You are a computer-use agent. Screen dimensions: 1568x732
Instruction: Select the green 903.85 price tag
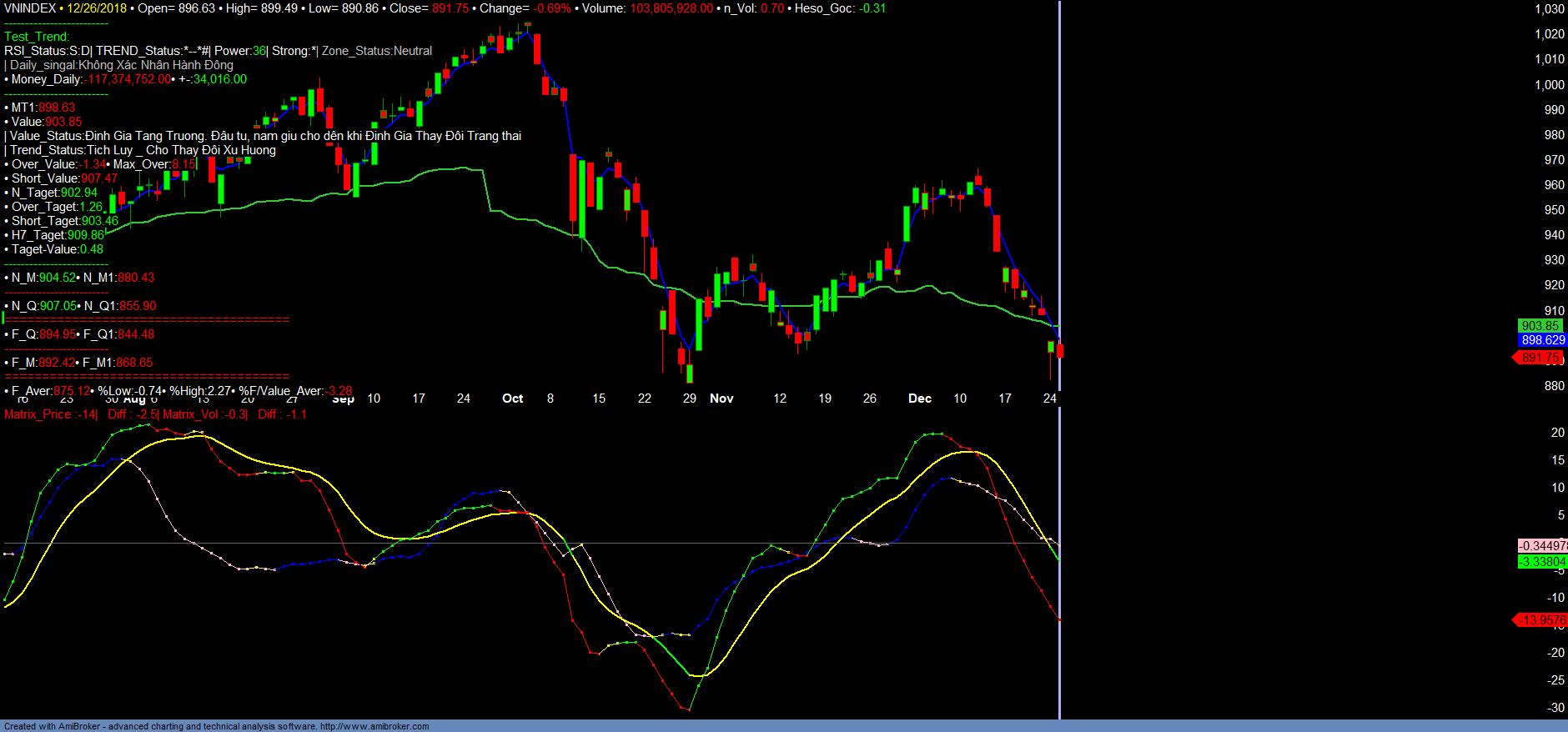[x=1540, y=326]
